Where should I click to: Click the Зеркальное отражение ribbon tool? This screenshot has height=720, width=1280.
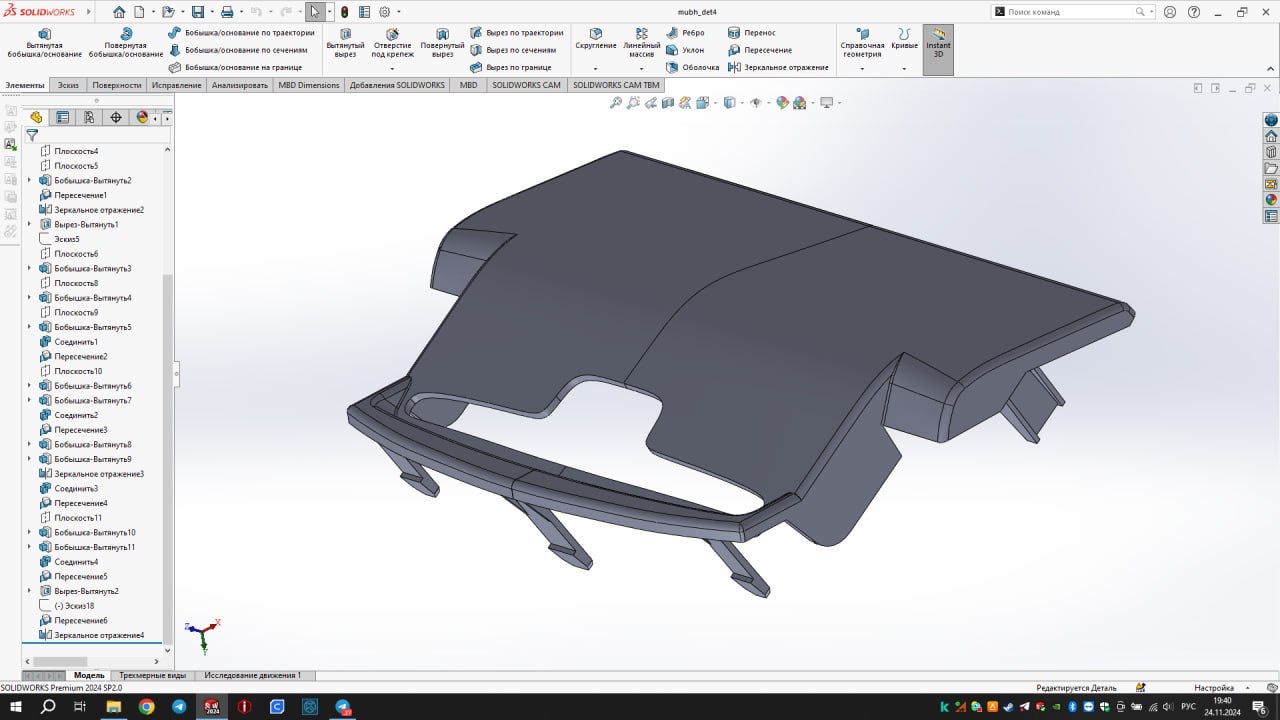[779, 67]
